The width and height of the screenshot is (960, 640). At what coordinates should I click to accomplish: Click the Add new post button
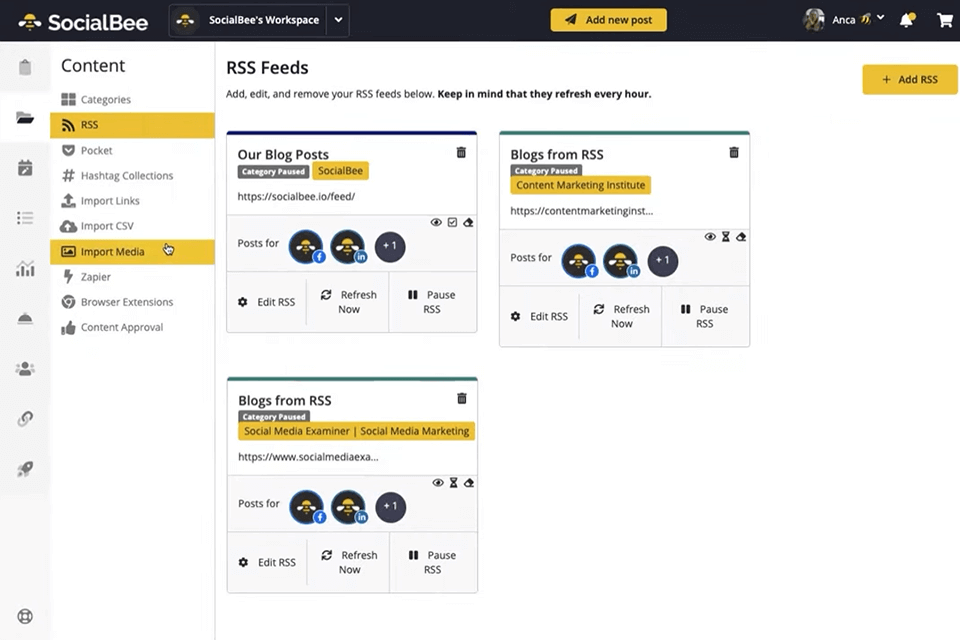(609, 20)
